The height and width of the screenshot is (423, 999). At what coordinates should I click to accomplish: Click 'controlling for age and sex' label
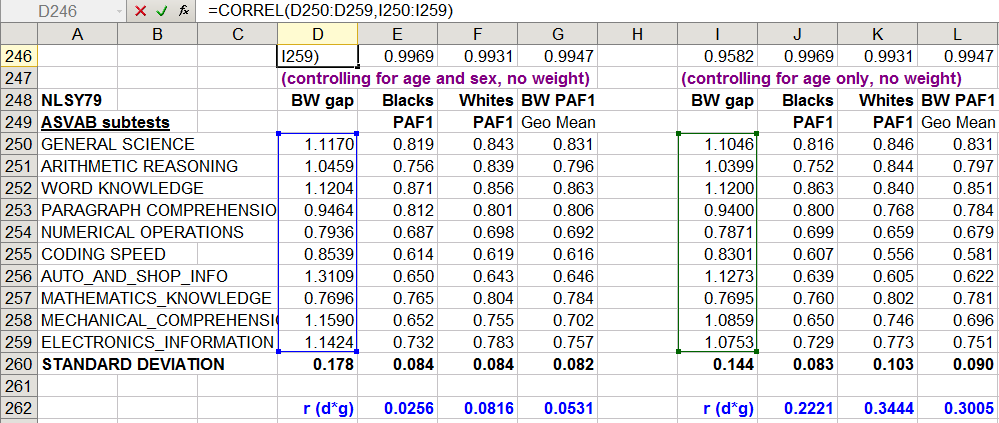[x=435, y=79]
